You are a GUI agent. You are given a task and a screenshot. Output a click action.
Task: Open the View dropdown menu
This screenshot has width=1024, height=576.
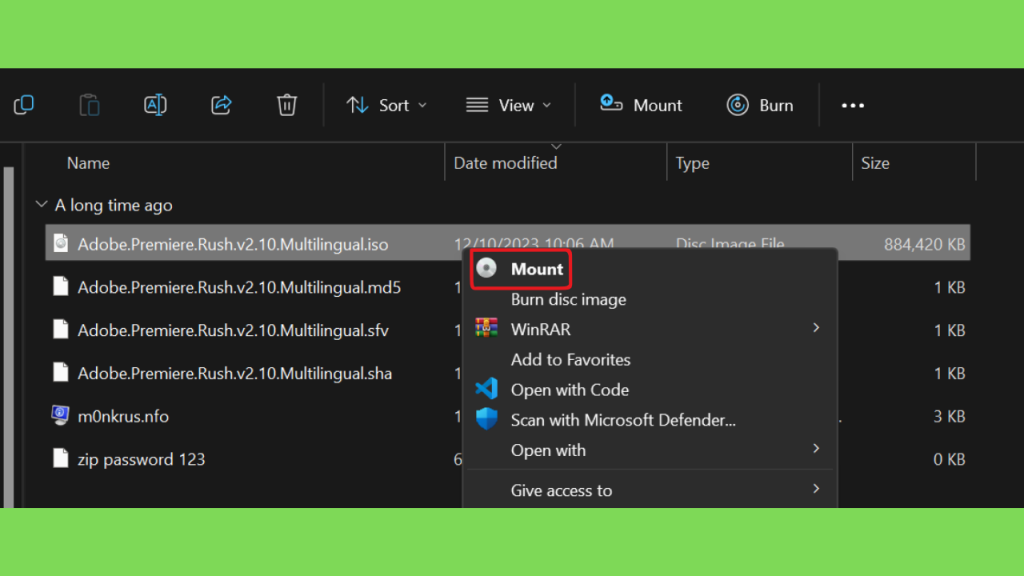point(509,105)
